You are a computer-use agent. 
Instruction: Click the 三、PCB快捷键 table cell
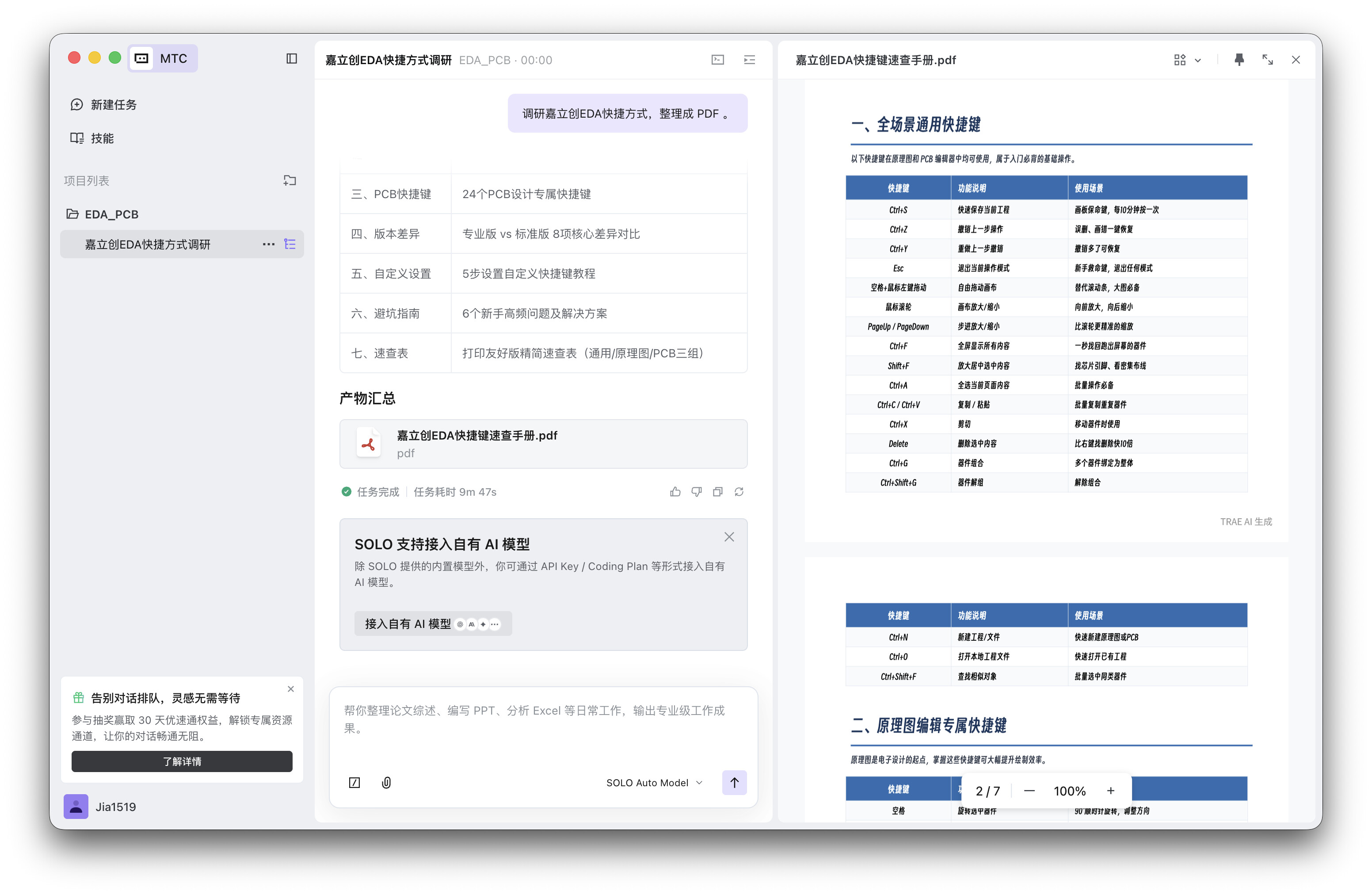point(396,194)
